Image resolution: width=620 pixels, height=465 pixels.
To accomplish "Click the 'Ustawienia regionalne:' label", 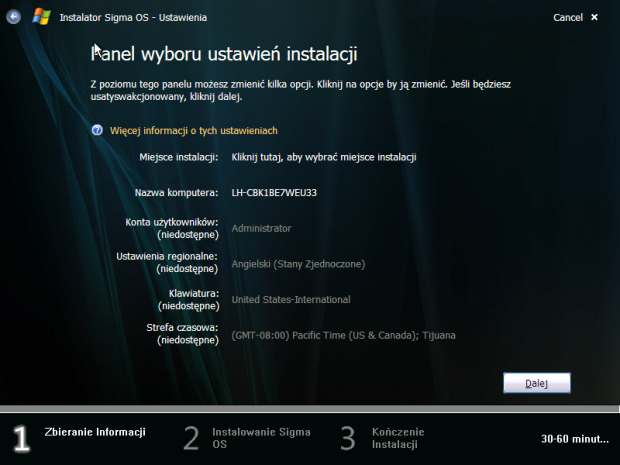I will pyautogui.click(x=167, y=256).
